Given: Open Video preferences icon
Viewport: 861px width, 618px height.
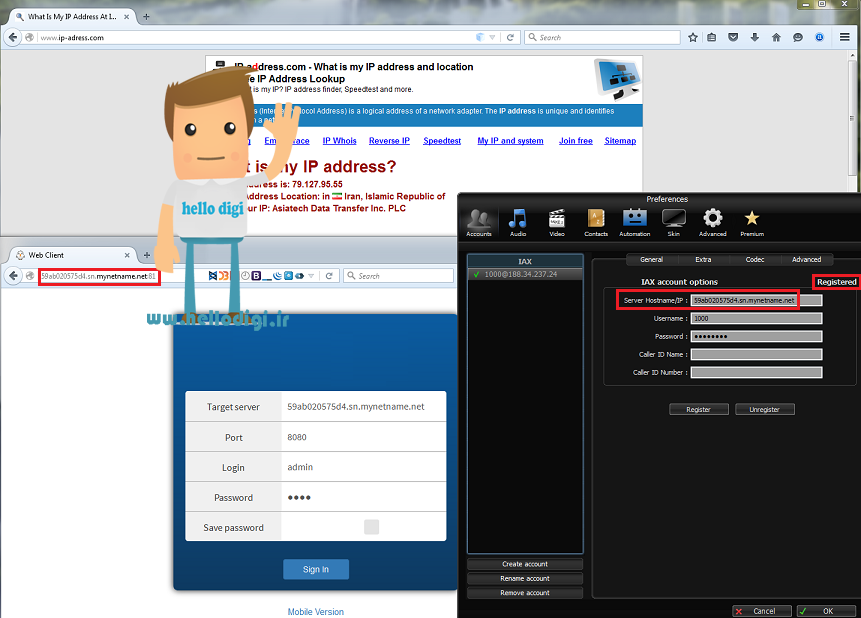Looking at the screenshot, I should [557, 223].
